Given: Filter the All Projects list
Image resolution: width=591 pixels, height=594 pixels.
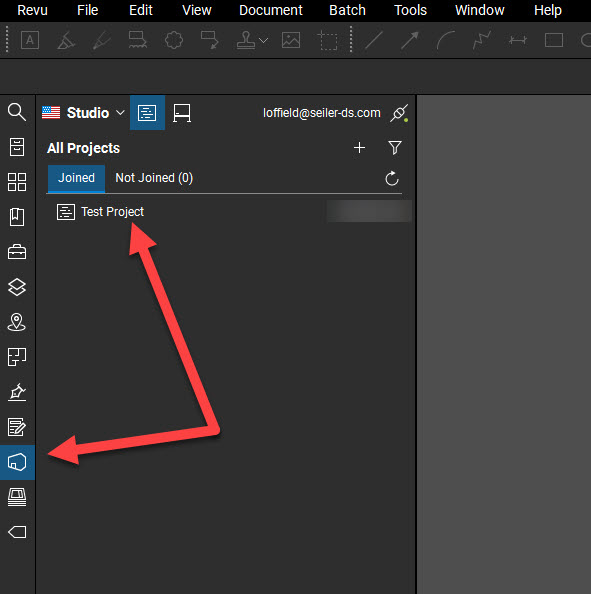Looking at the screenshot, I should (x=395, y=148).
